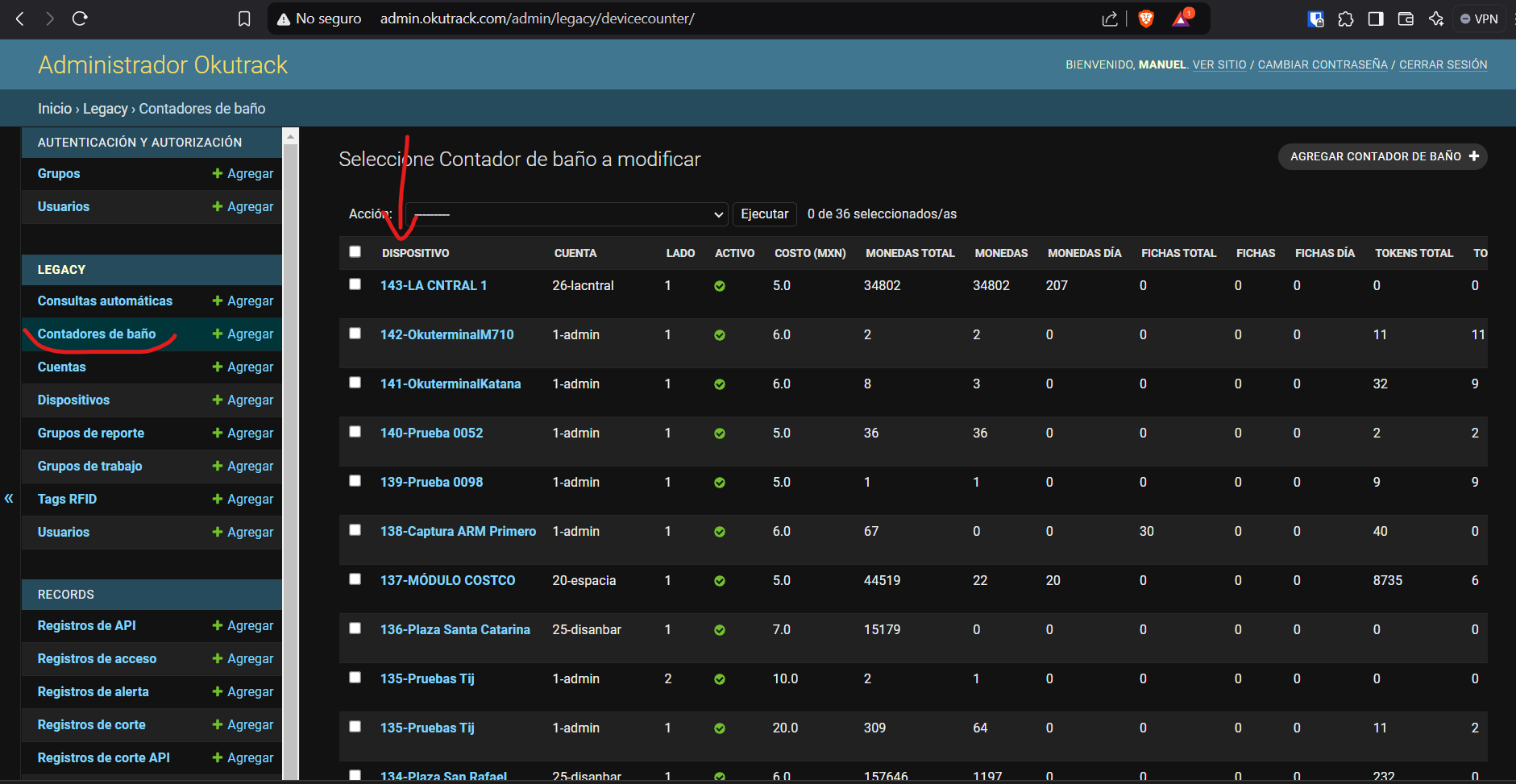
Task: Open the Brave Wallet icon
Action: 1406,19
